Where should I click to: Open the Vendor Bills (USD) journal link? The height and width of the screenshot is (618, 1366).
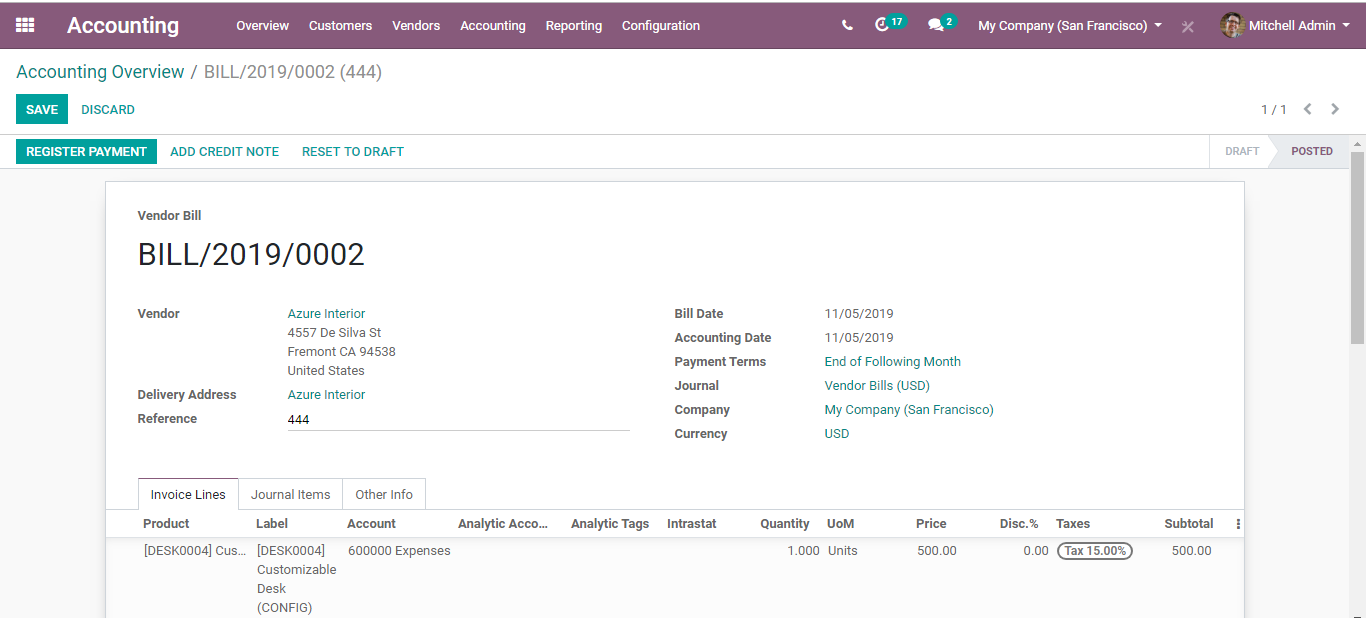(877, 386)
